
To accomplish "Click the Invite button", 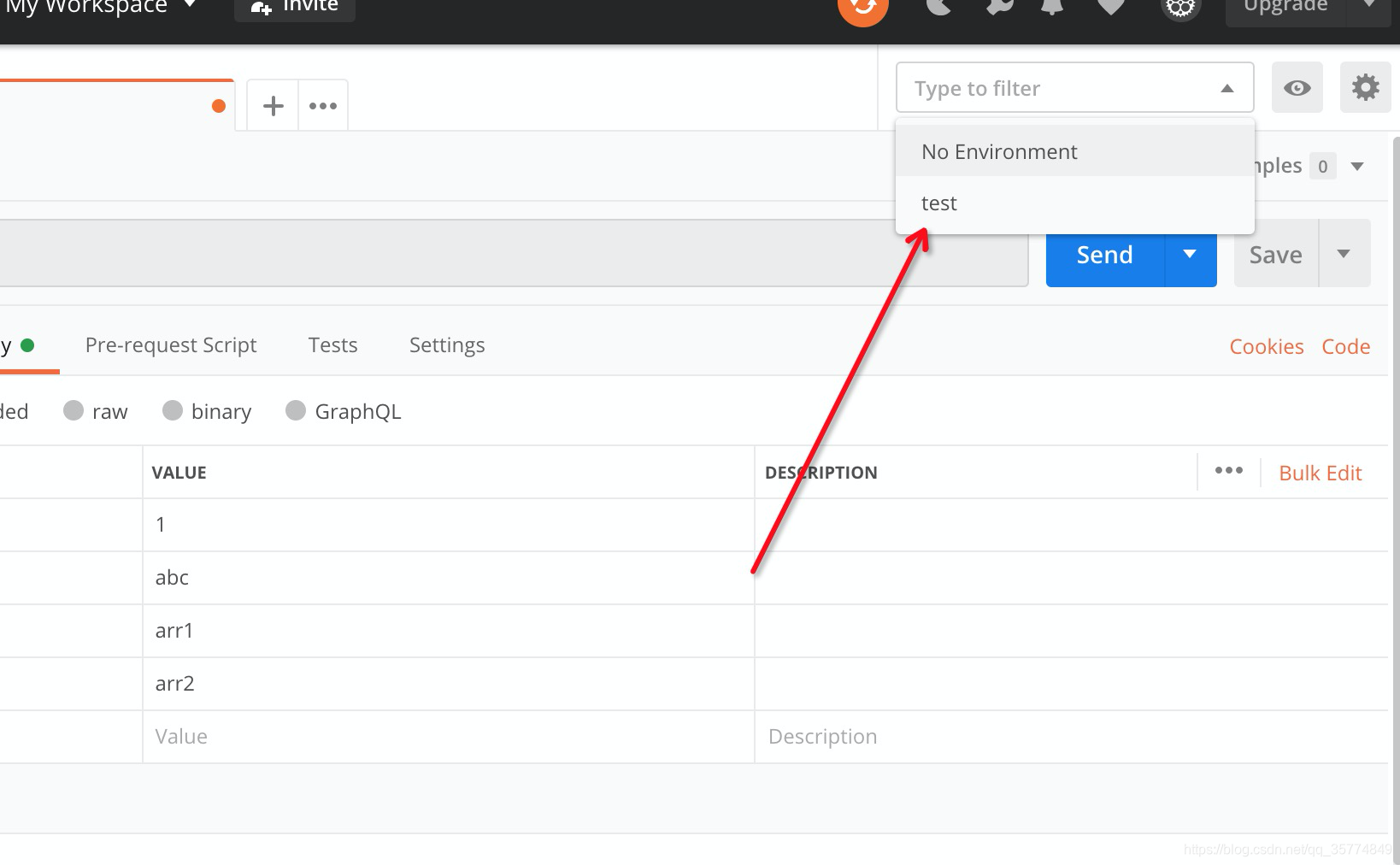I will pyautogui.click(x=295, y=9).
